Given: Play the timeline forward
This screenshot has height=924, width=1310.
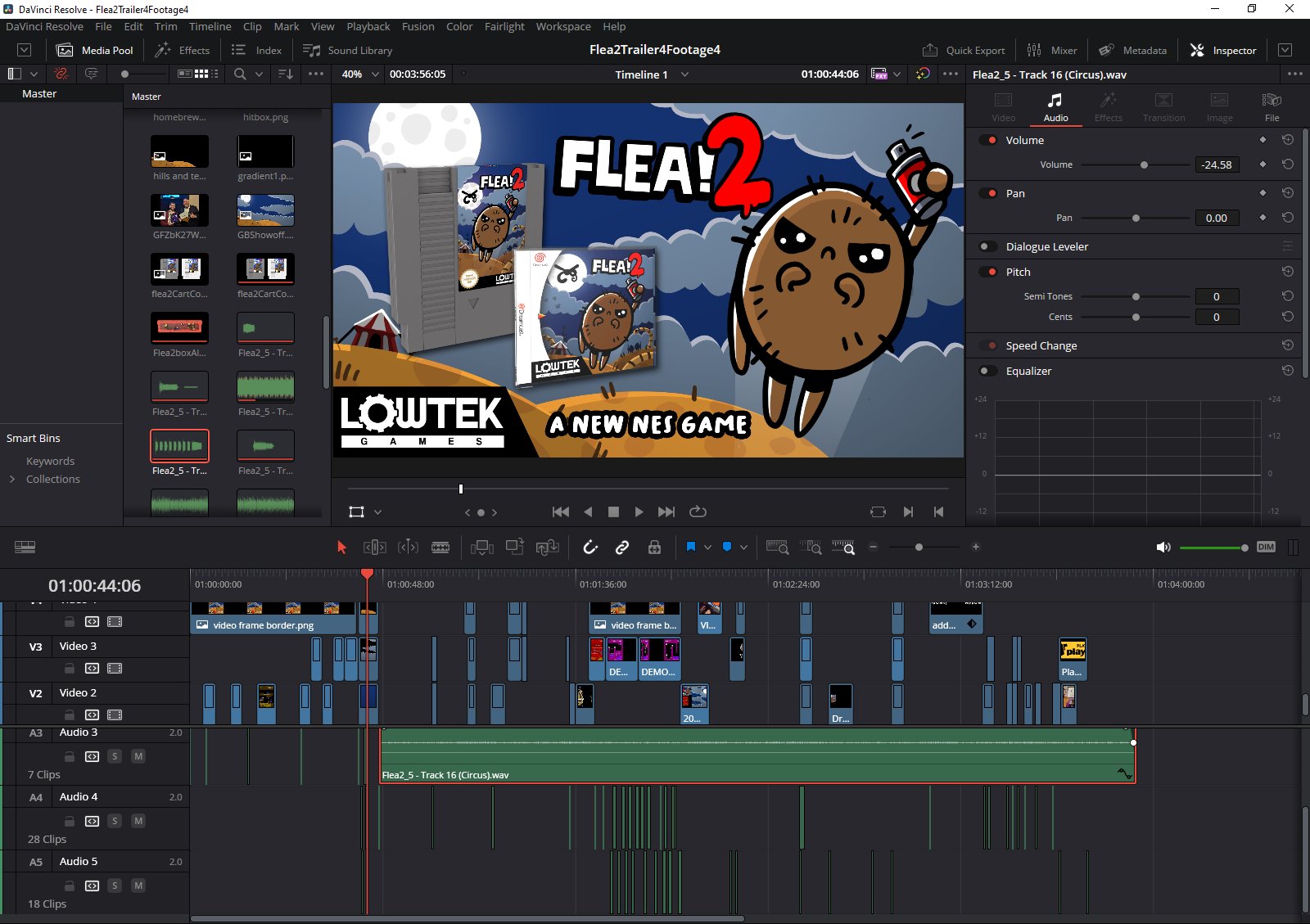Looking at the screenshot, I should (x=639, y=512).
